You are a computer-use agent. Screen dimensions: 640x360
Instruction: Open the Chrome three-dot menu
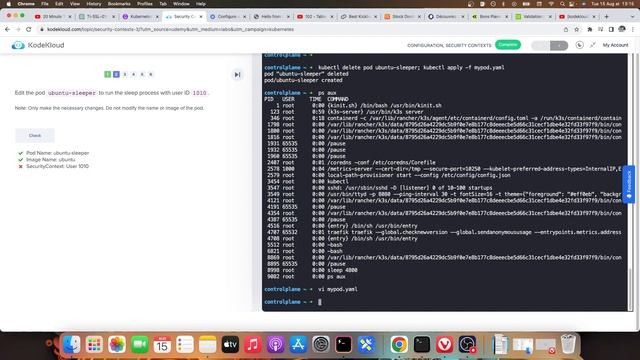tap(633, 29)
